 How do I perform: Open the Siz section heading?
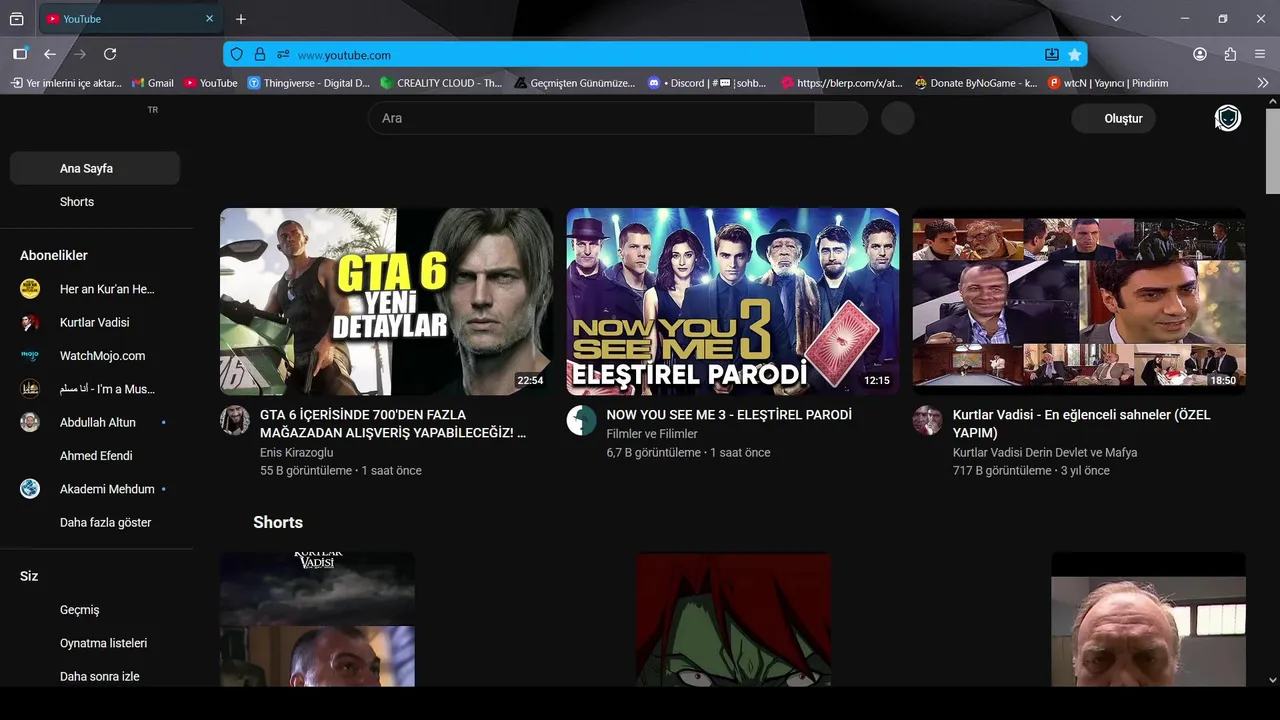pyautogui.click(x=29, y=576)
